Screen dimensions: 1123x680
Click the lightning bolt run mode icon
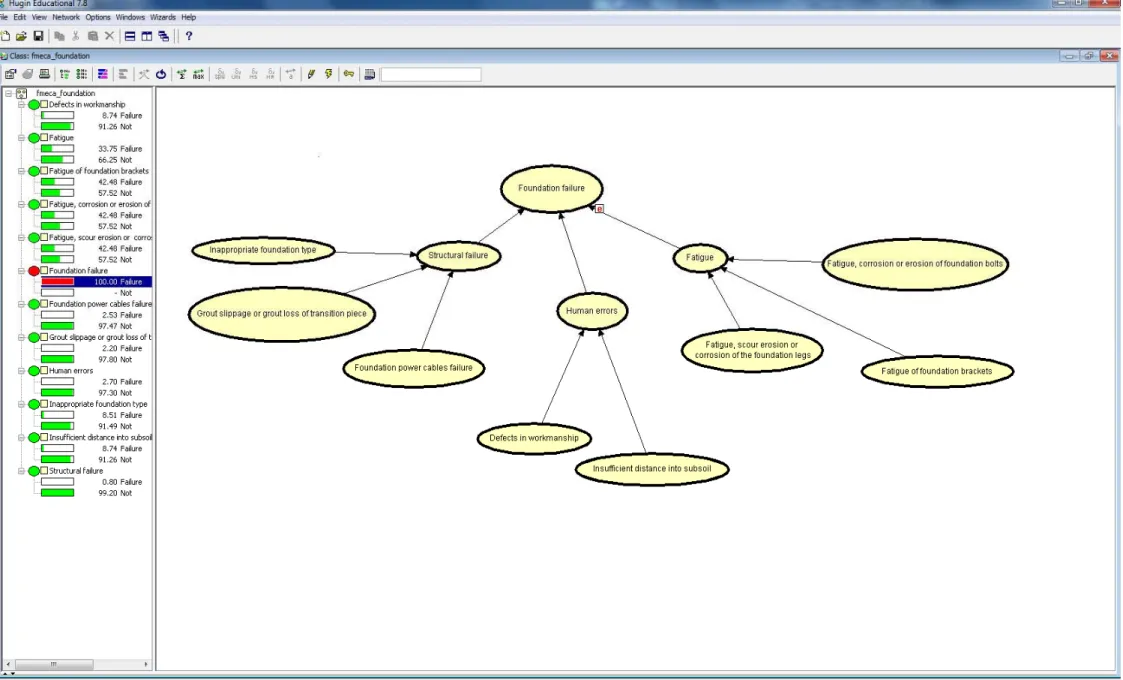(329, 74)
